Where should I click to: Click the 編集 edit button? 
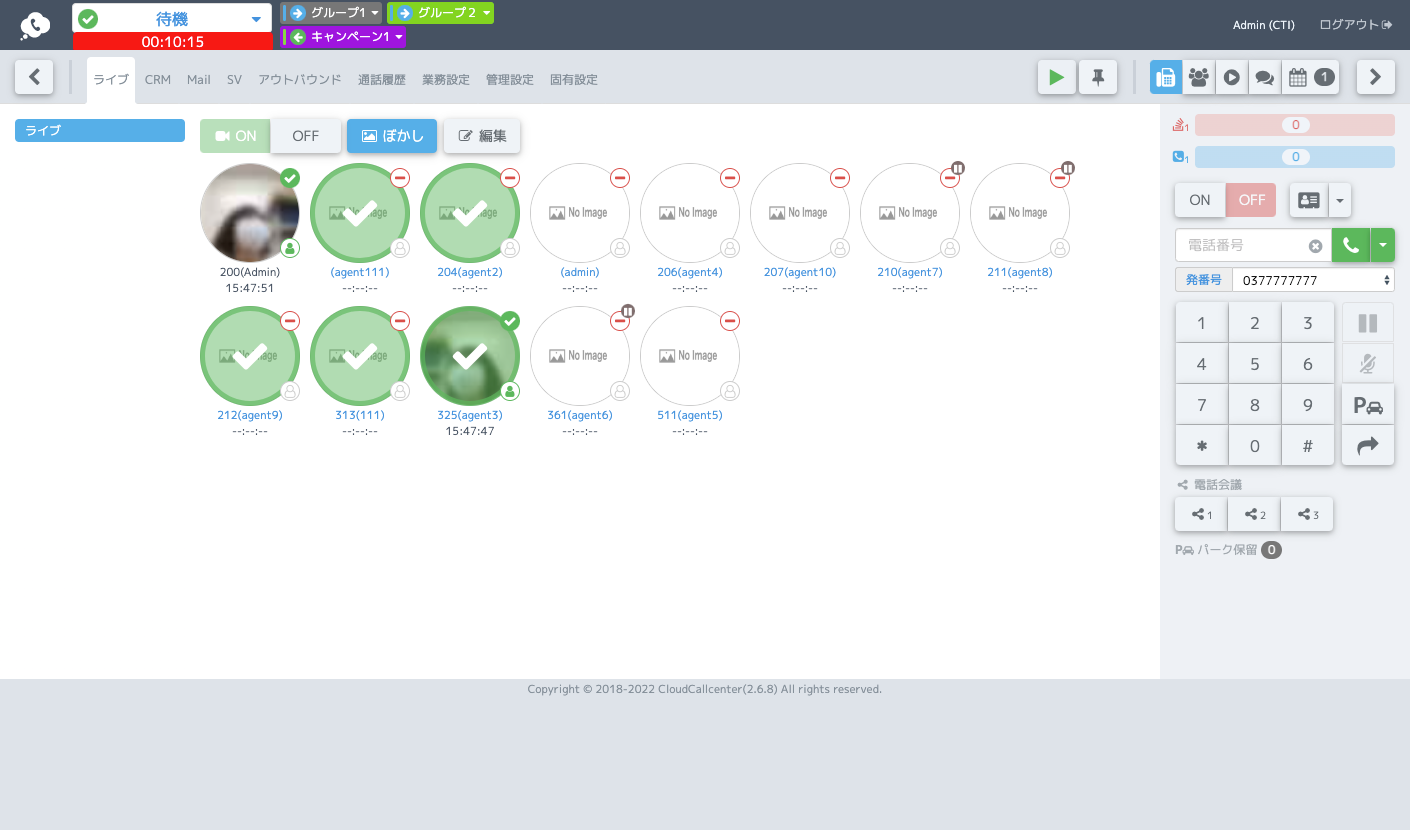(x=482, y=136)
